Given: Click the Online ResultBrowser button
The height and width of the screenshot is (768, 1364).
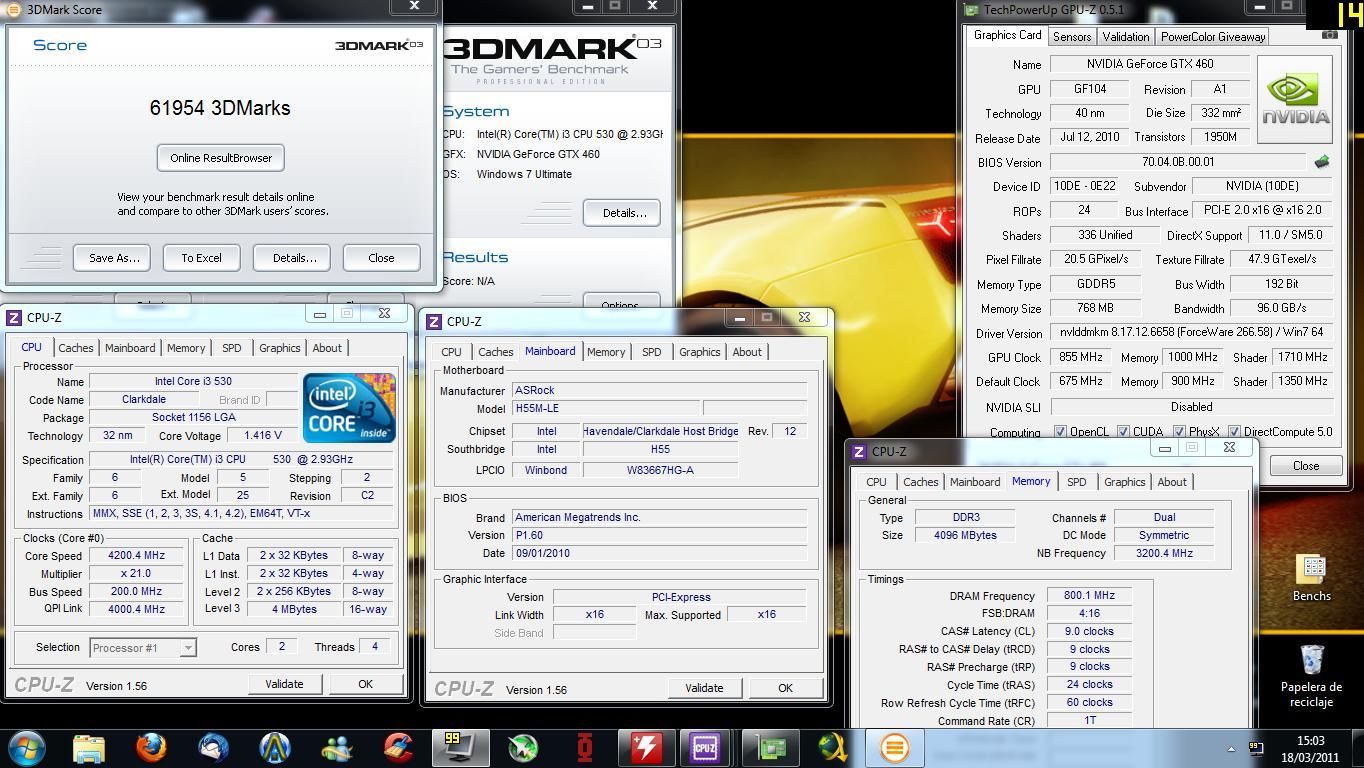Looking at the screenshot, I should pos(221,158).
